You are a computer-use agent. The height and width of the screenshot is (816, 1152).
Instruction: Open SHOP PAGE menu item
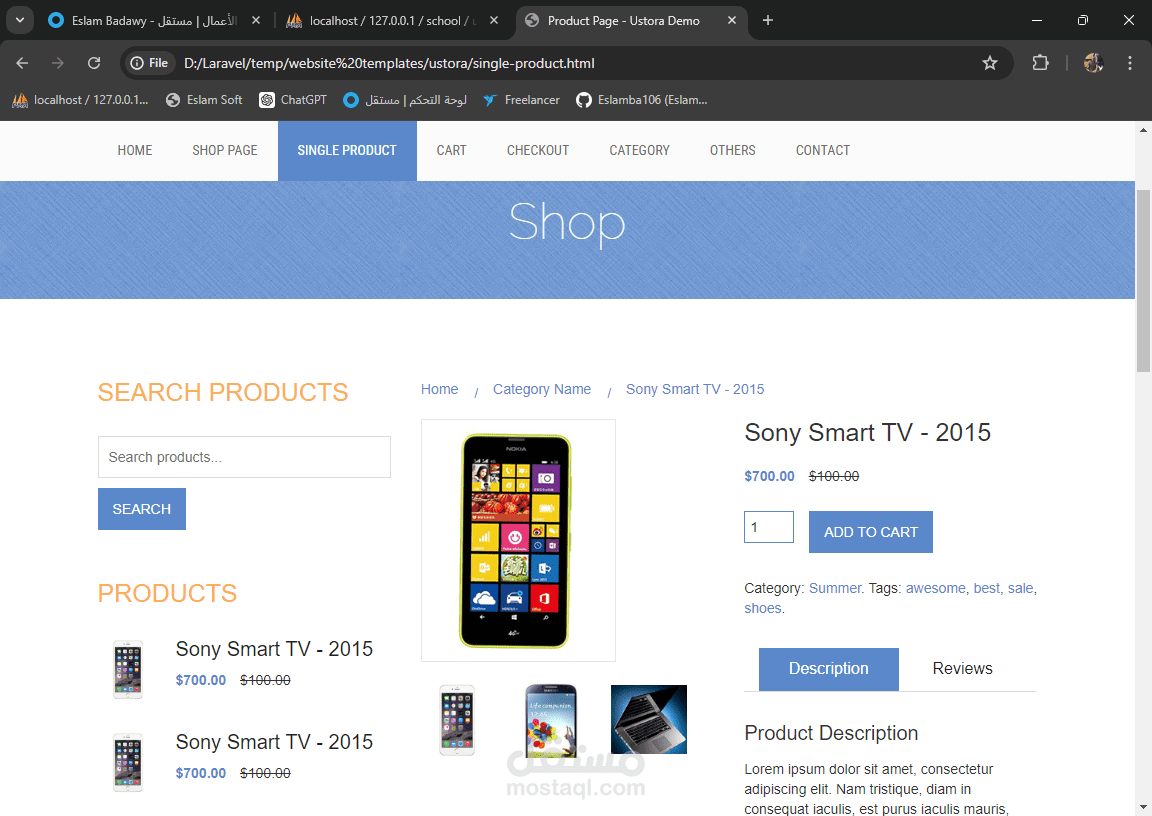point(225,151)
